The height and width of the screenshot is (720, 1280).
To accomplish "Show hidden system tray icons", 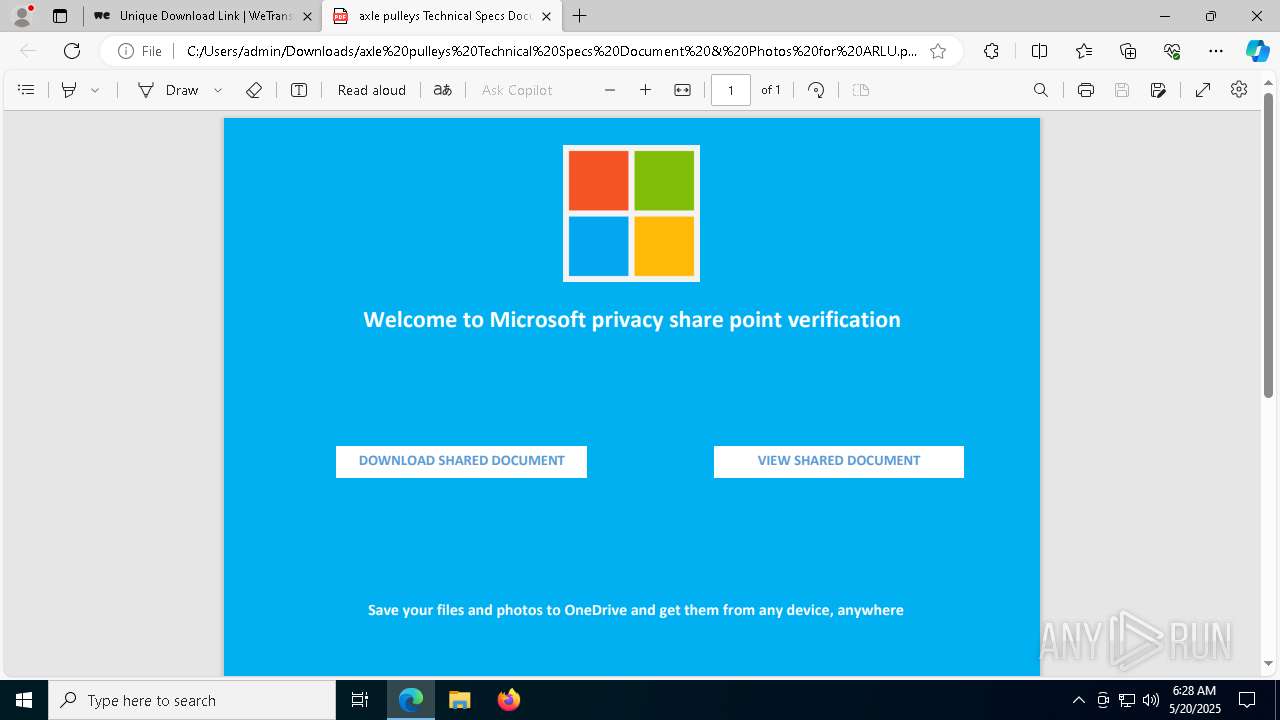I will tap(1078, 700).
